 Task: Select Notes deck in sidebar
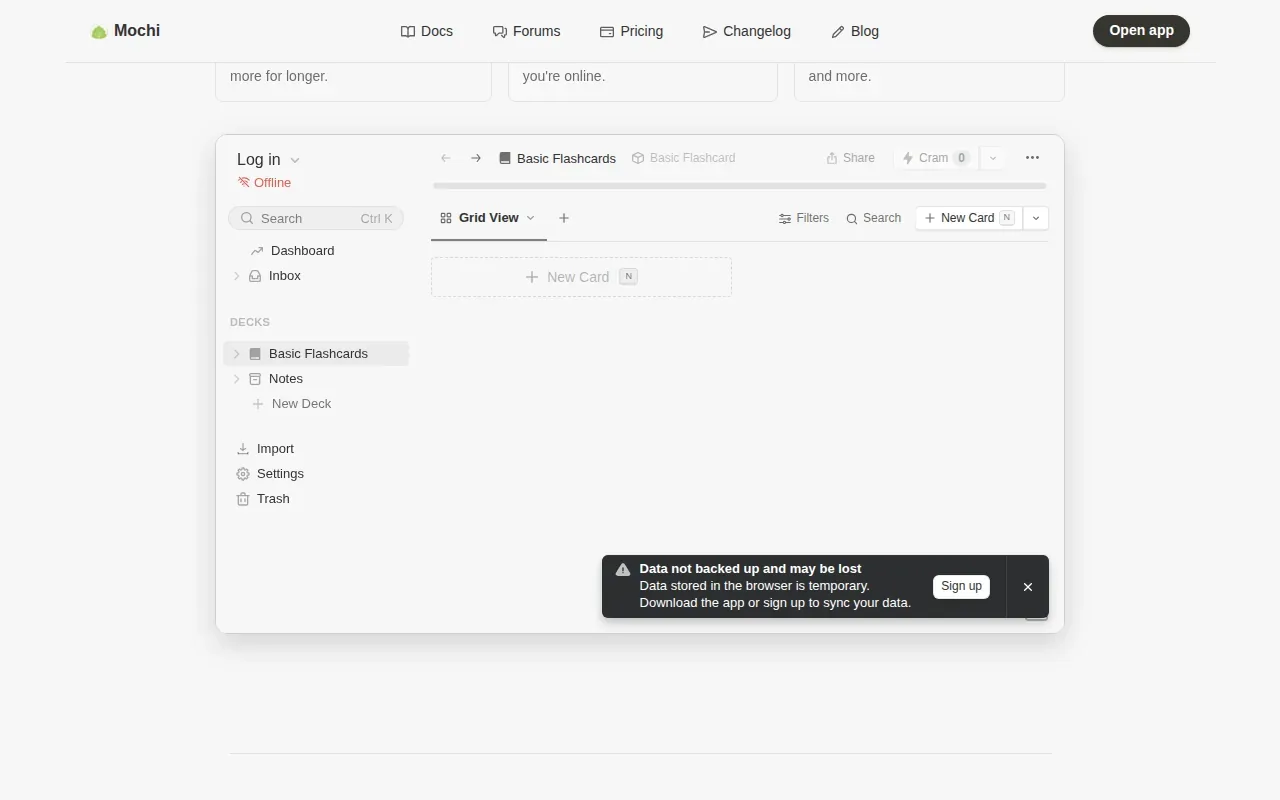pos(317,379)
